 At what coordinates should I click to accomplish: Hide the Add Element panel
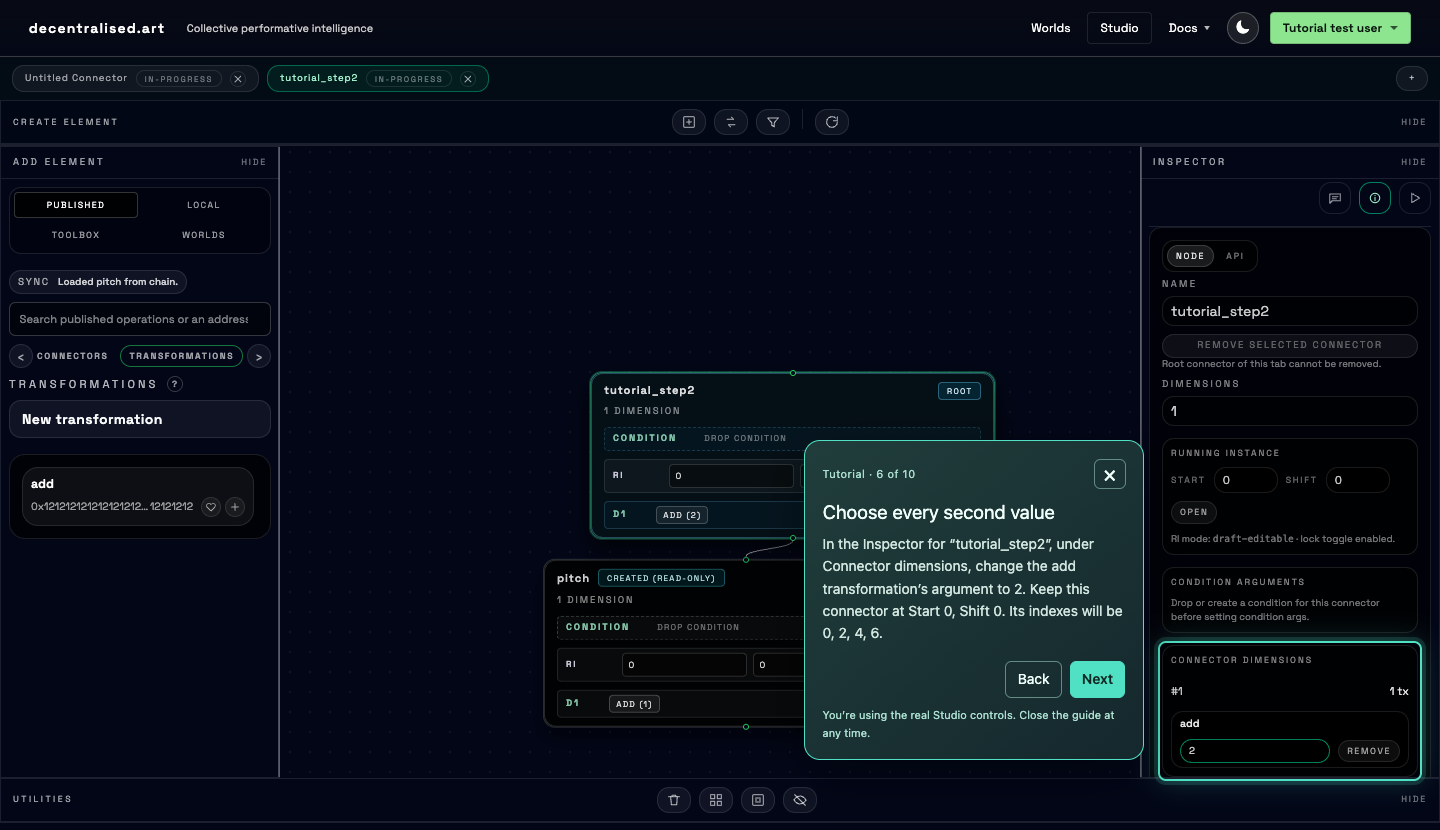254,162
